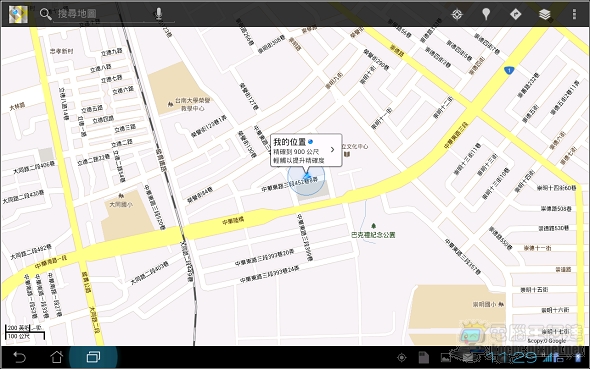Tap the 立德八路 street label
Screen dimensions: 590x369
coord(100,68)
